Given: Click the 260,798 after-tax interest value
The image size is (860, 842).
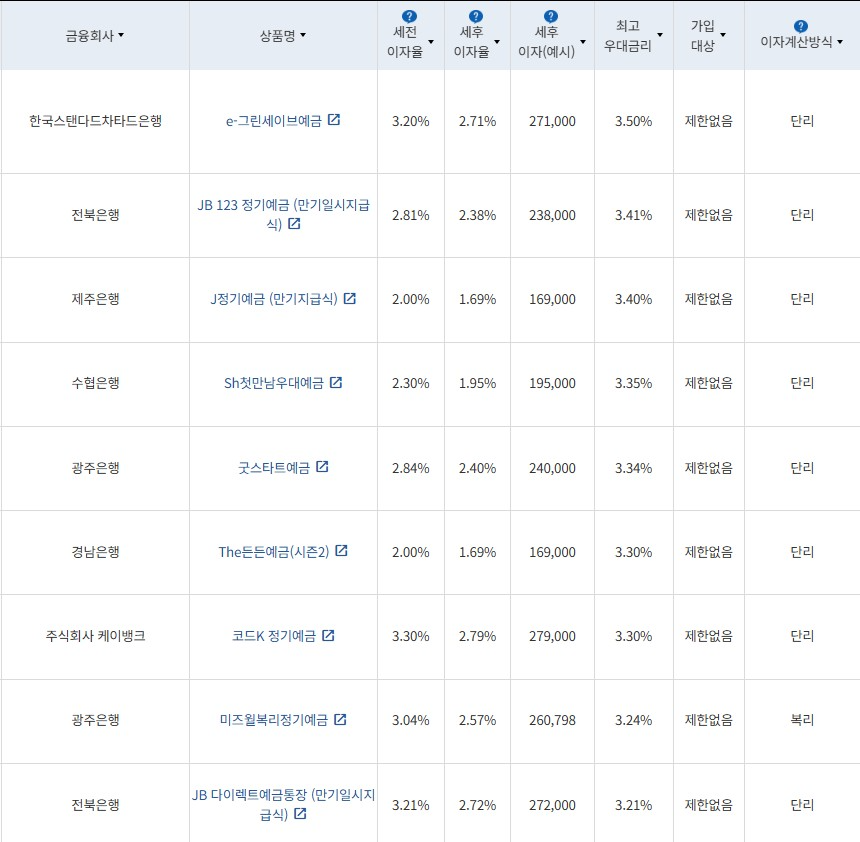Looking at the screenshot, I should (552, 720).
